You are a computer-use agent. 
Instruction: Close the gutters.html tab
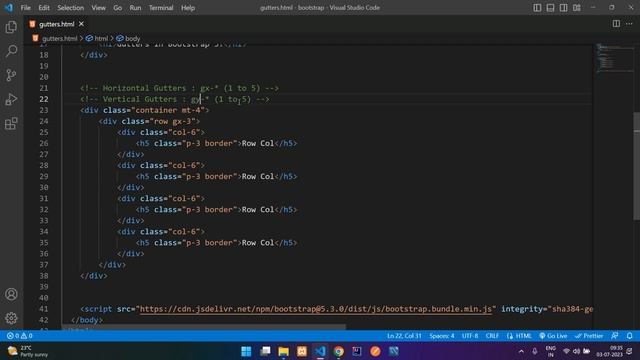pos(81,24)
